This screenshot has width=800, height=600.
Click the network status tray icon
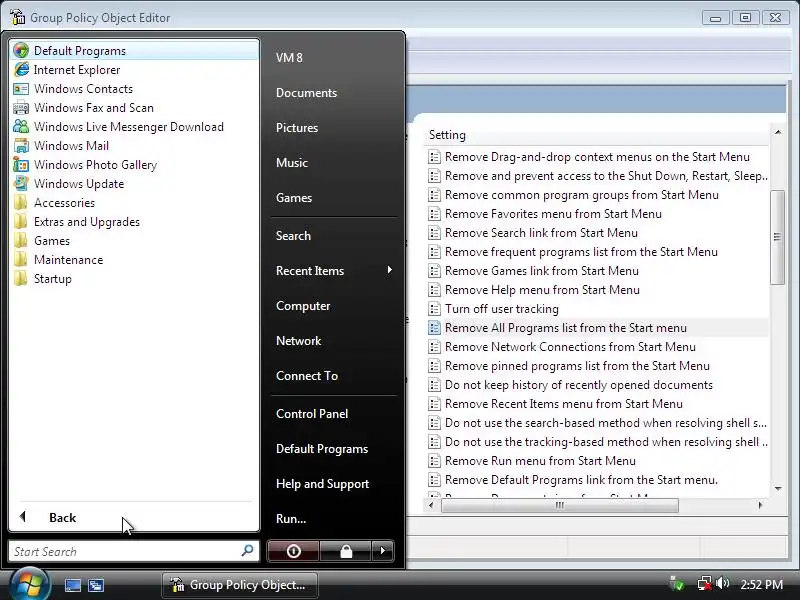pyautogui.click(x=705, y=584)
